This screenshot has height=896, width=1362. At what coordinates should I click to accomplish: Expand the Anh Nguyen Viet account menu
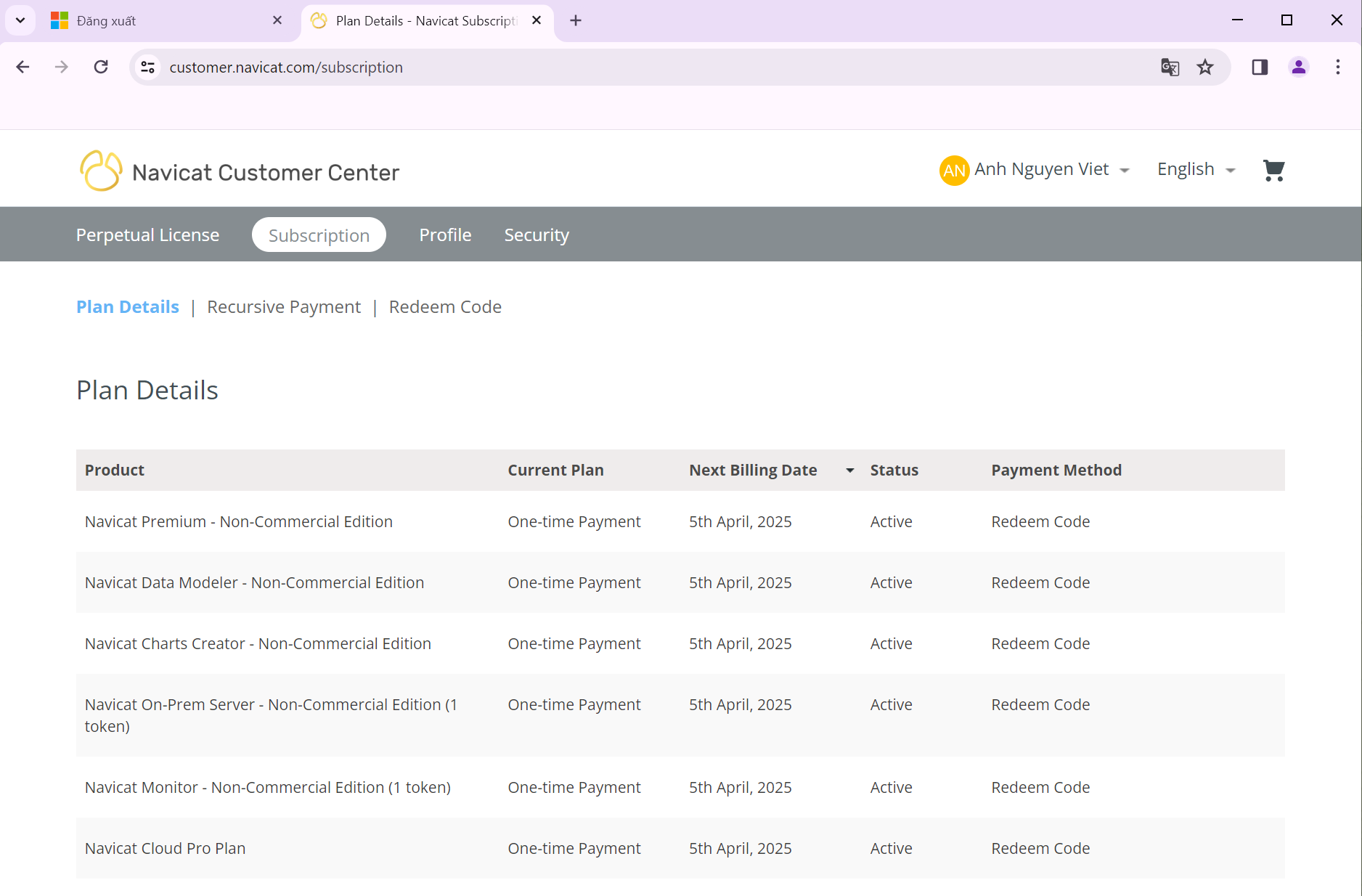1125,171
